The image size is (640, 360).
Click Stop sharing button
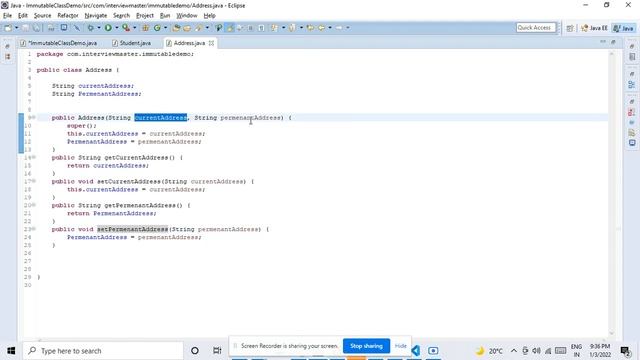(366, 346)
